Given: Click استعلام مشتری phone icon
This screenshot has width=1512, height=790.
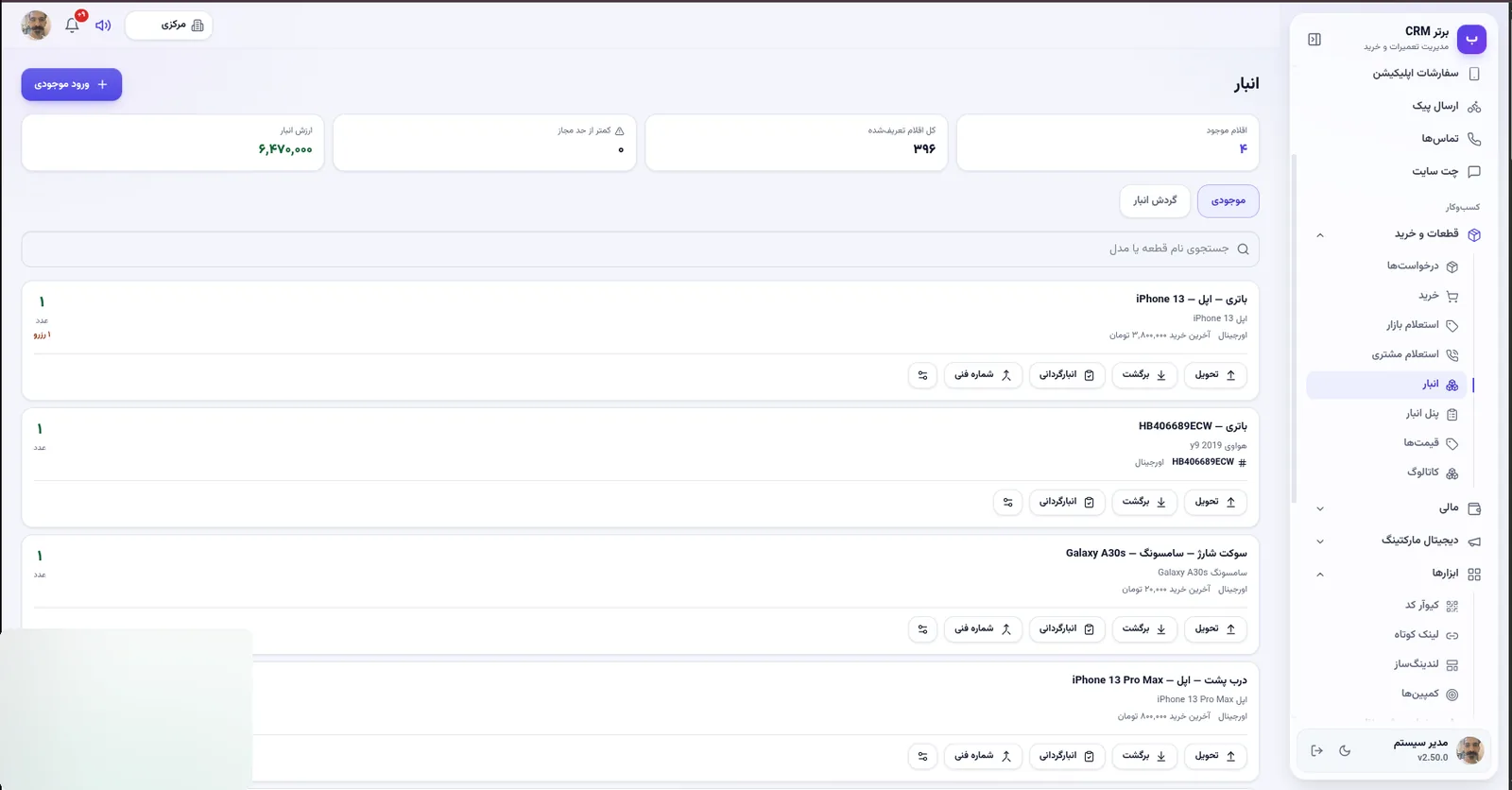Looking at the screenshot, I should coord(1452,355).
